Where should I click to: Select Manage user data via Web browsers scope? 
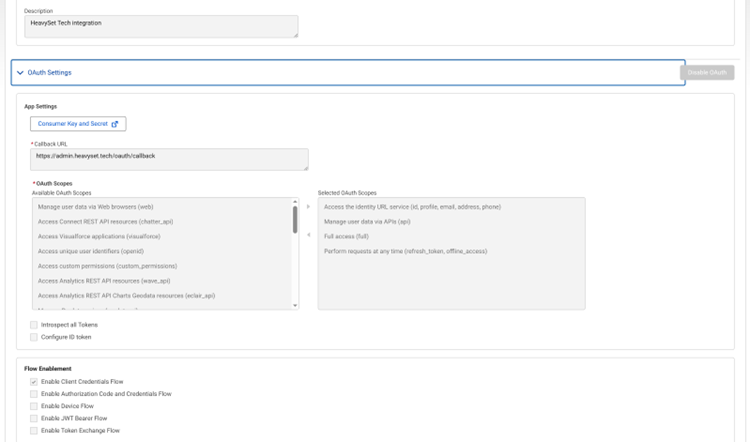point(95,207)
